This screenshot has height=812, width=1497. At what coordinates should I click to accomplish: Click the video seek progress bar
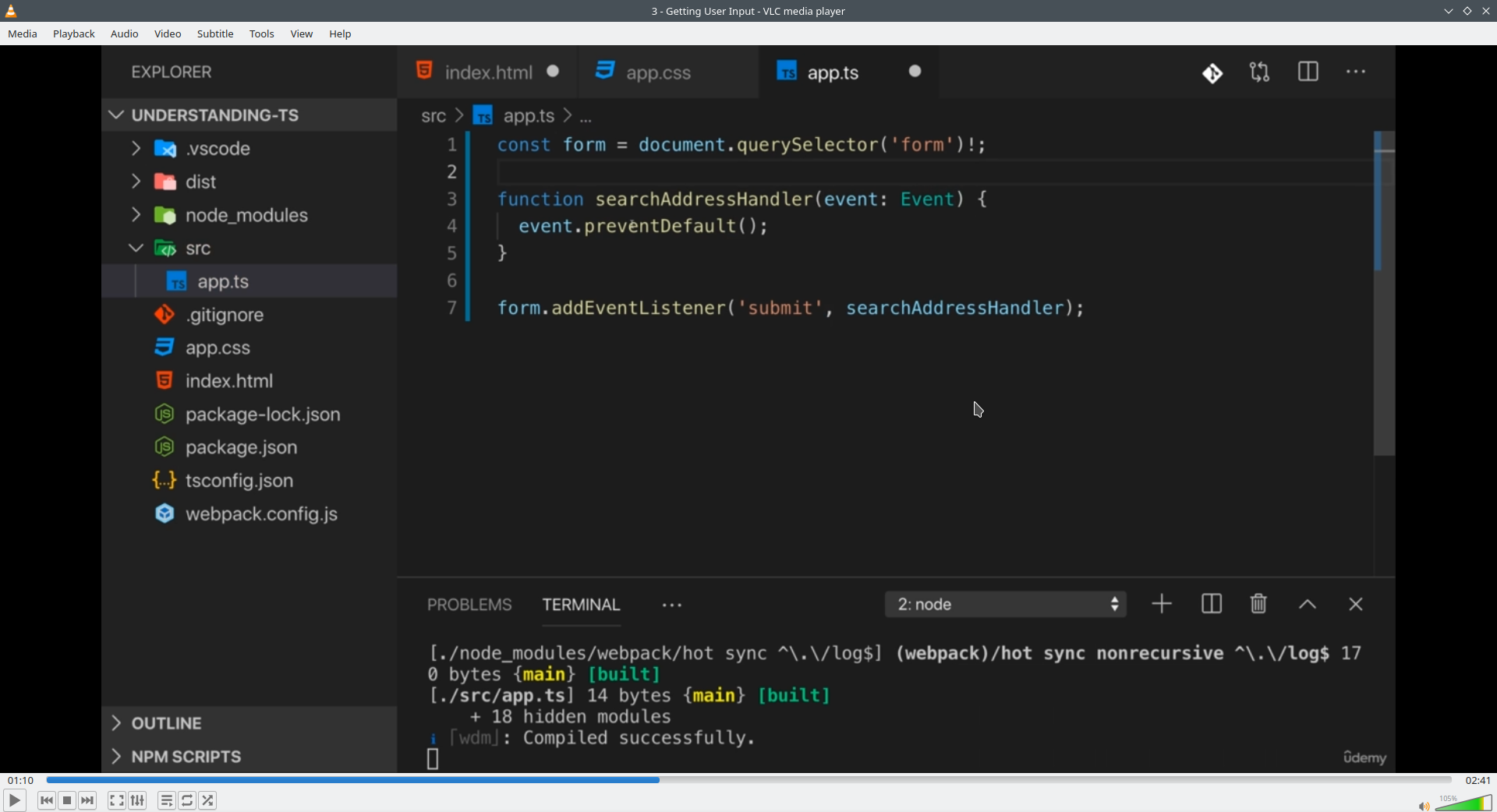[x=748, y=780]
